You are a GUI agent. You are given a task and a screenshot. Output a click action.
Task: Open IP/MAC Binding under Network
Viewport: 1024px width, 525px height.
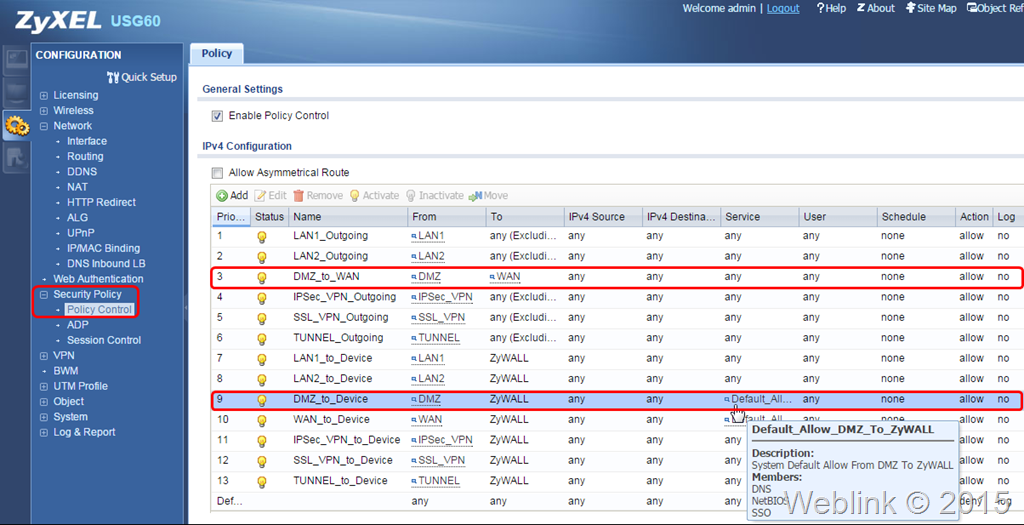103,248
